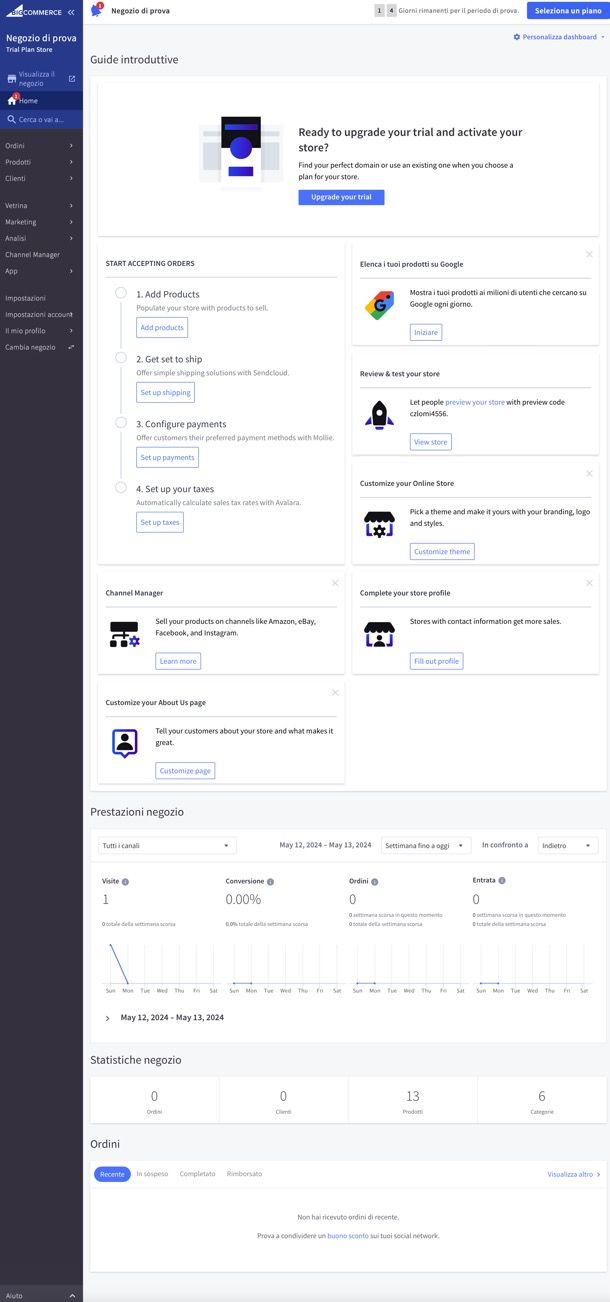This screenshot has height=1302, width=610.
Task: Expand the Aiuto help menu
Action: pos(41,1295)
